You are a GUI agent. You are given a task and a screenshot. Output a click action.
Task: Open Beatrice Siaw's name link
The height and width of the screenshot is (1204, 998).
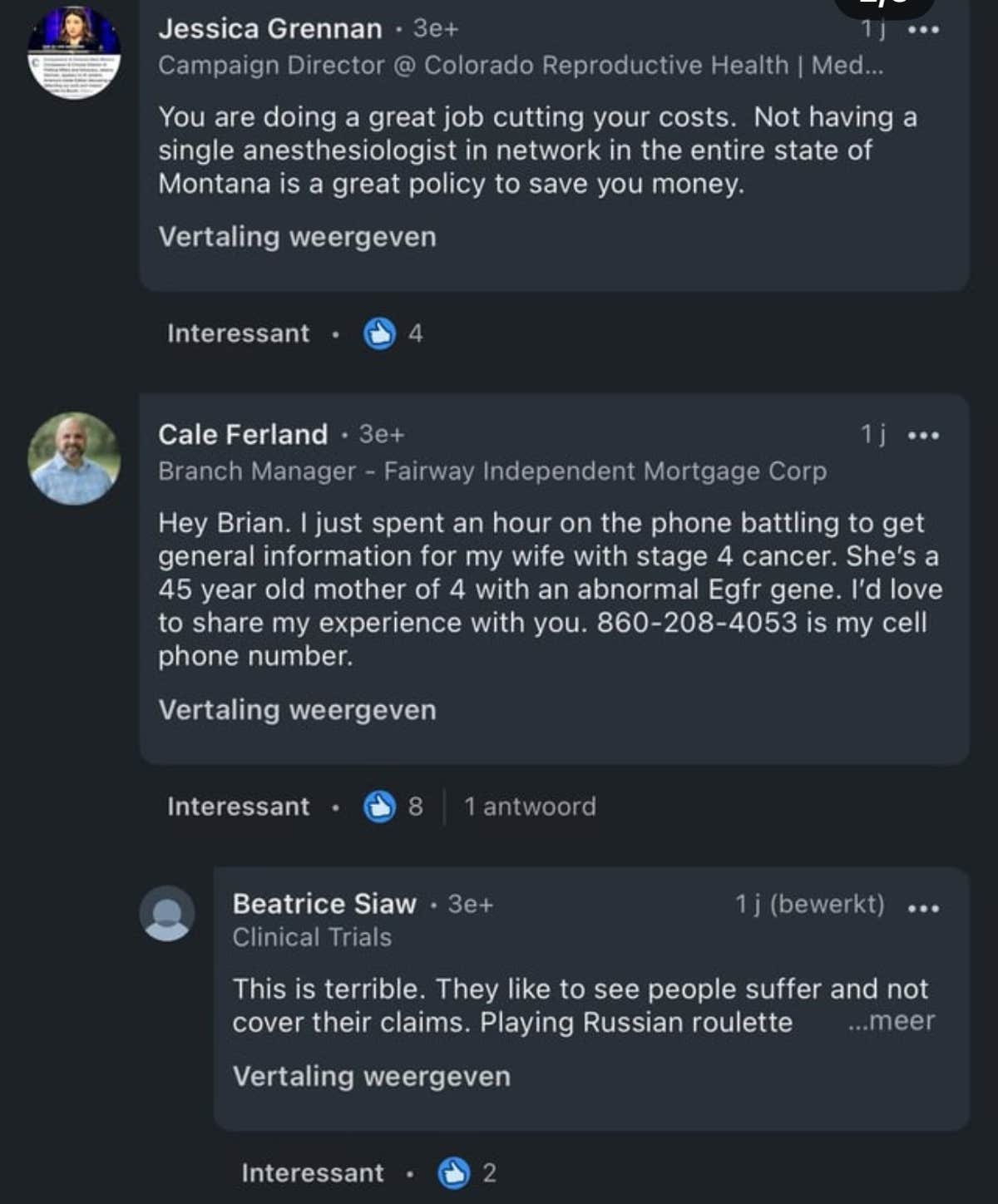(x=324, y=904)
